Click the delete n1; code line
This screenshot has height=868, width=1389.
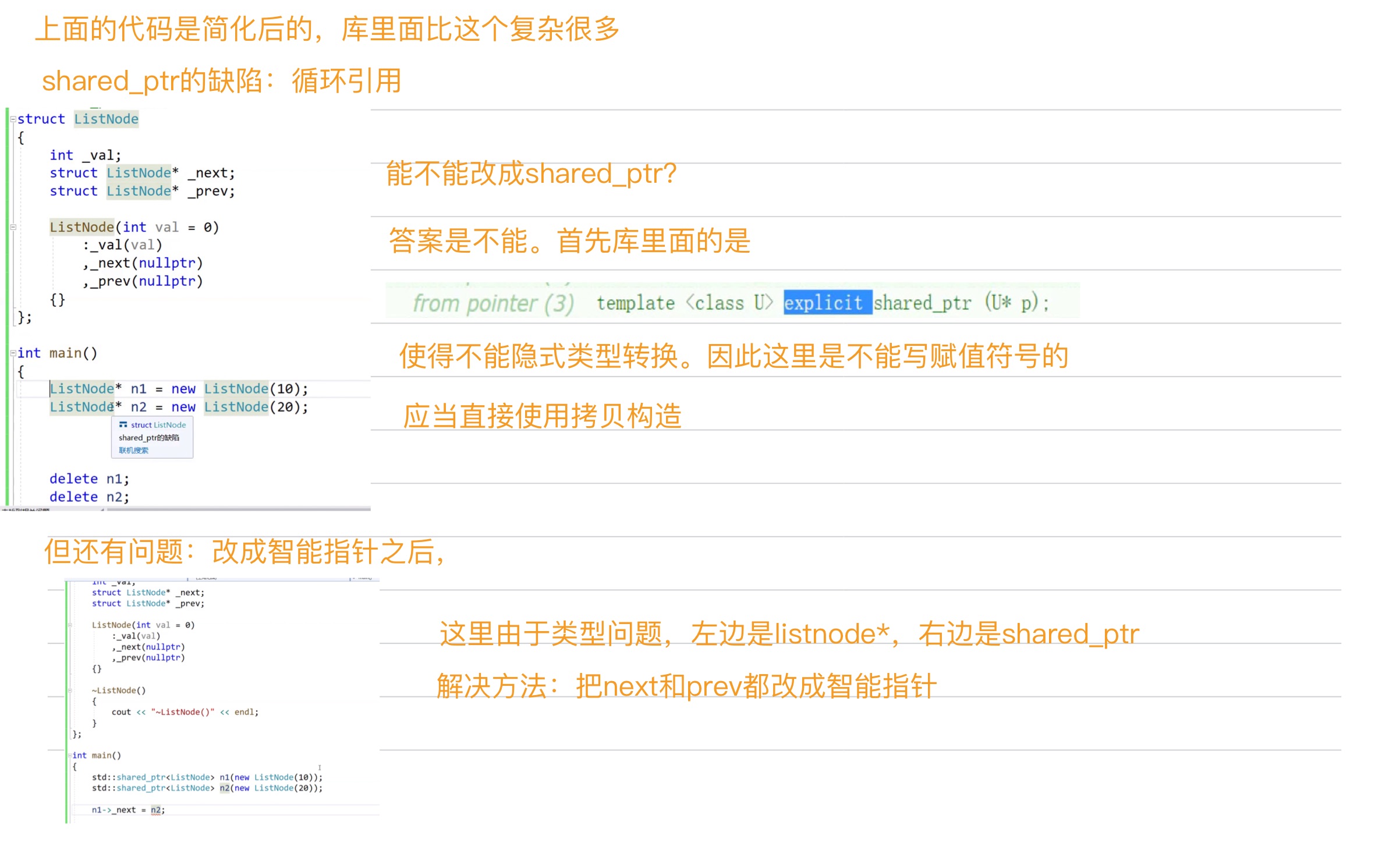[89, 479]
